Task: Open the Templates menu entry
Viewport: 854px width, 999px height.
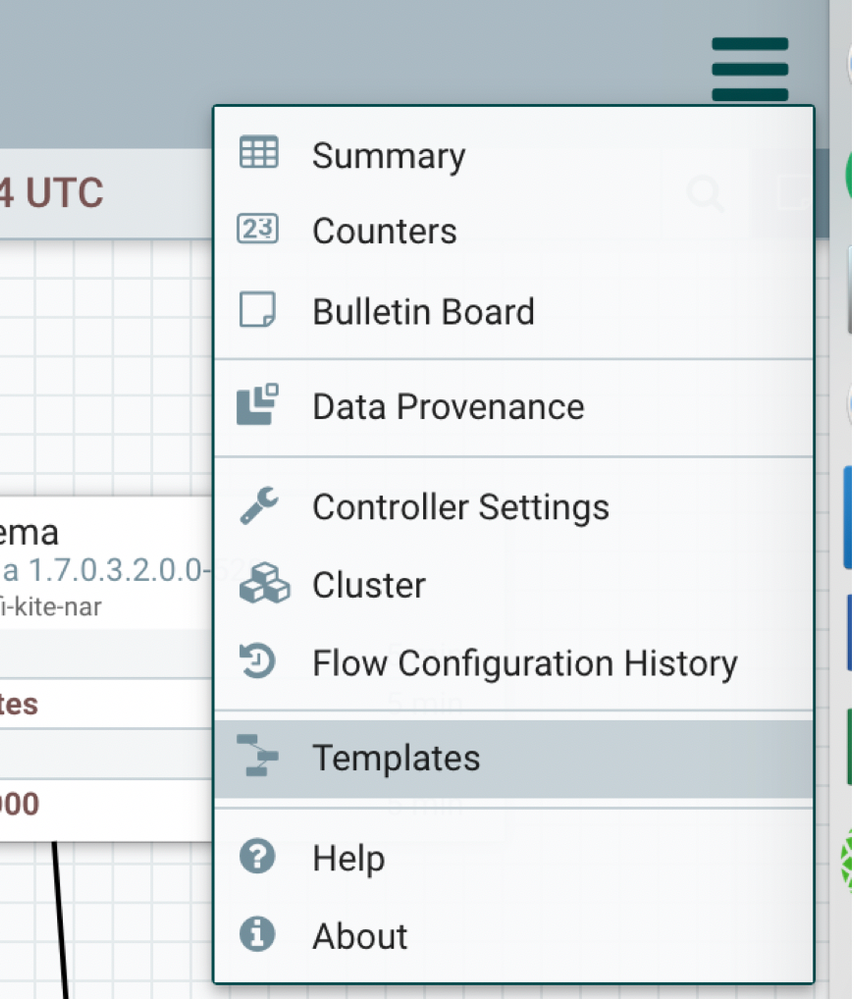Action: (x=396, y=758)
